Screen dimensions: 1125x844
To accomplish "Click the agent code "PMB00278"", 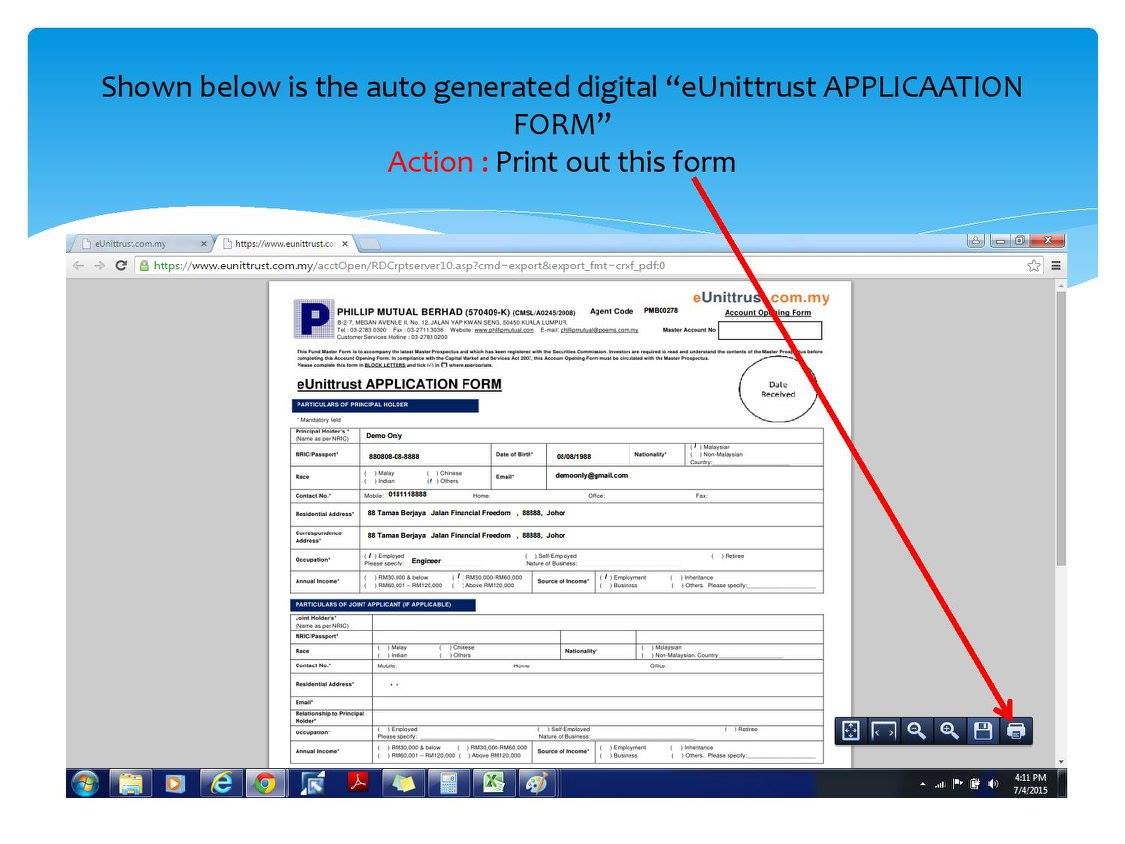I will point(661,311).
